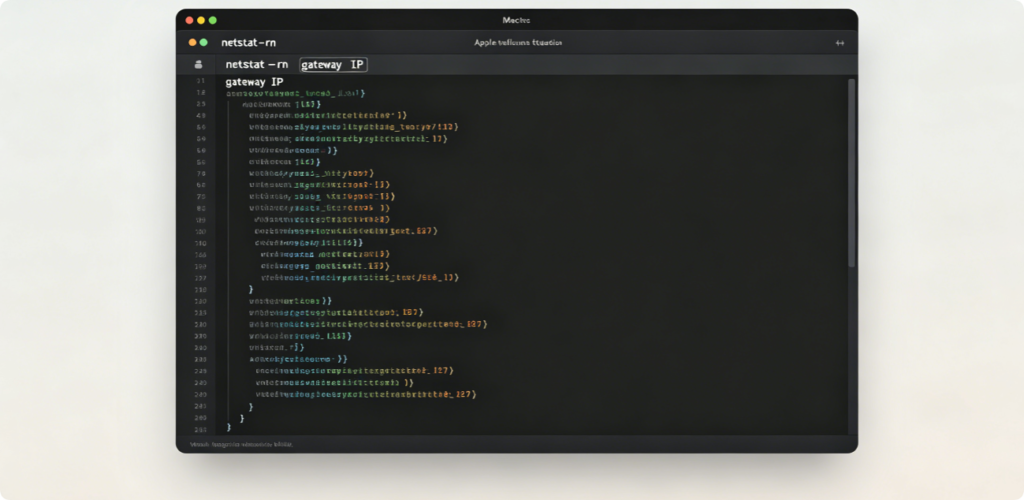The width and height of the screenshot is (1024, 500).
Task: Close the window with the red button
Action: (x=189, y=20)
